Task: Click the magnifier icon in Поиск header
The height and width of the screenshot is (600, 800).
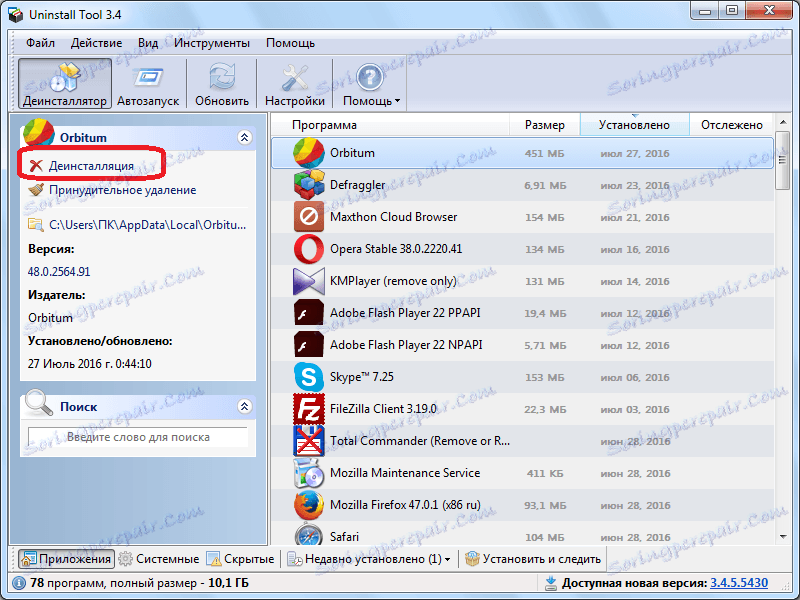Action: click(x=38, y=402)
